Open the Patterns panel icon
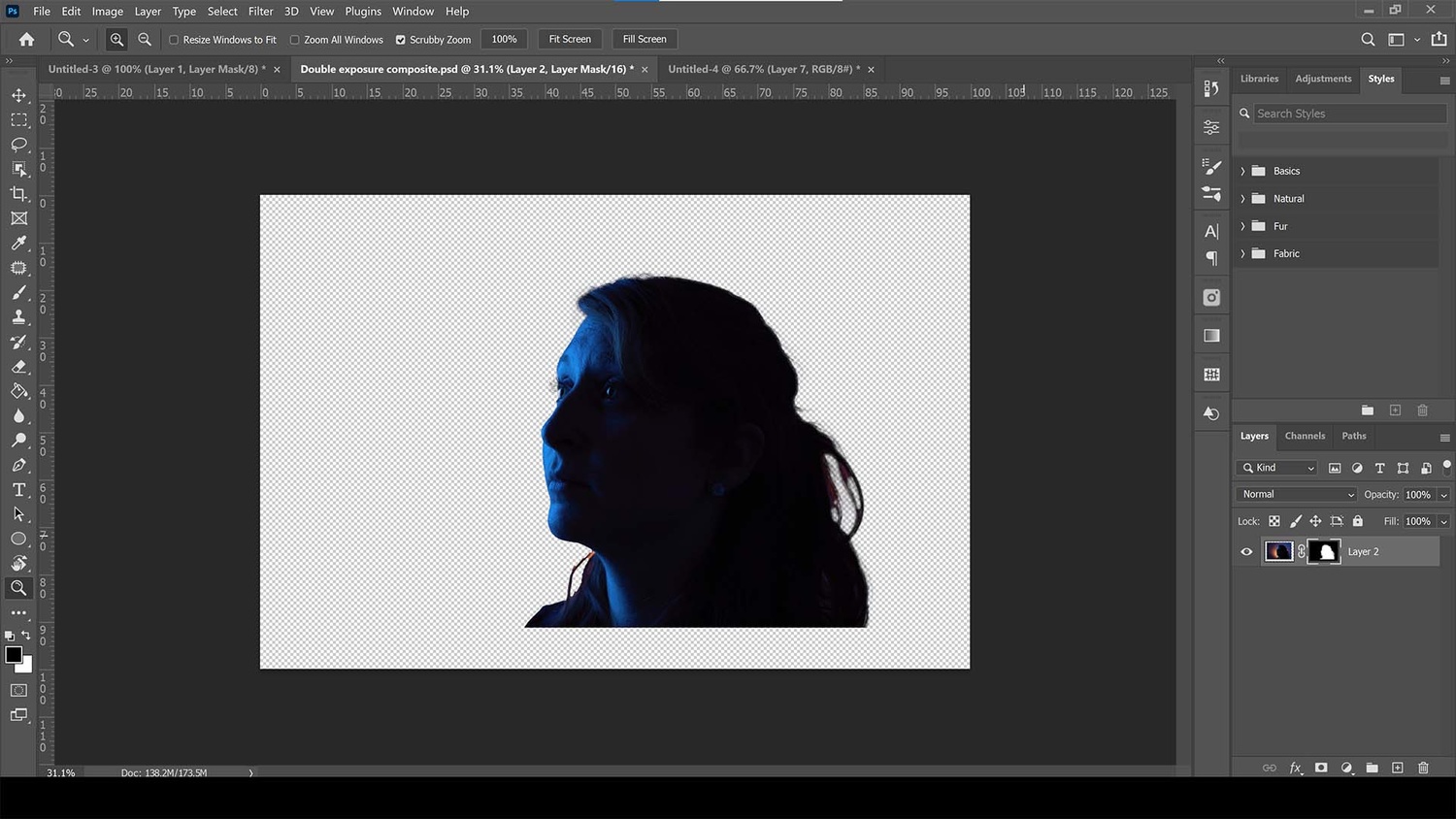1456x819 pixels. 1210,373
